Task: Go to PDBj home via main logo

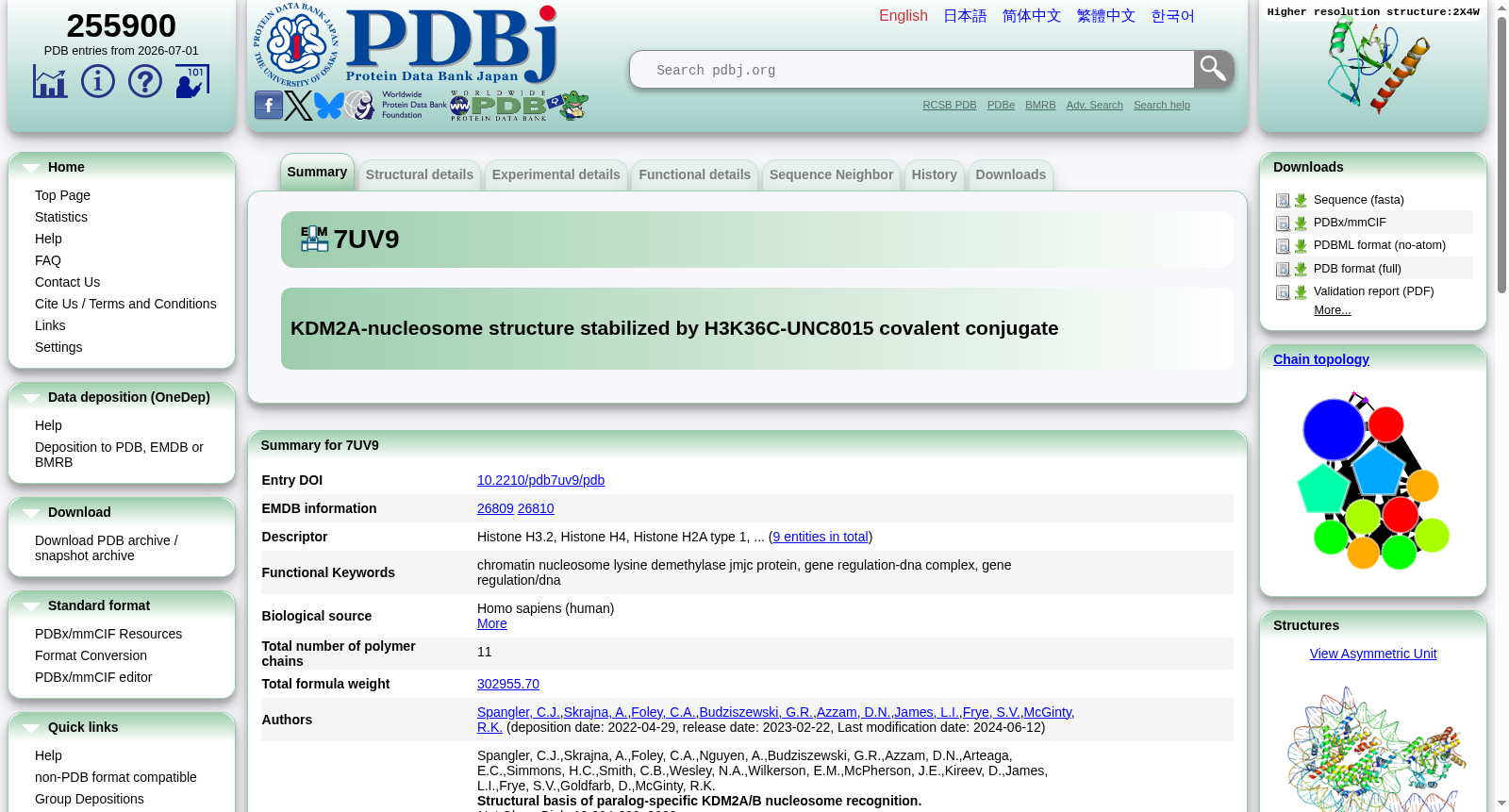Action: tap(452, 44)
